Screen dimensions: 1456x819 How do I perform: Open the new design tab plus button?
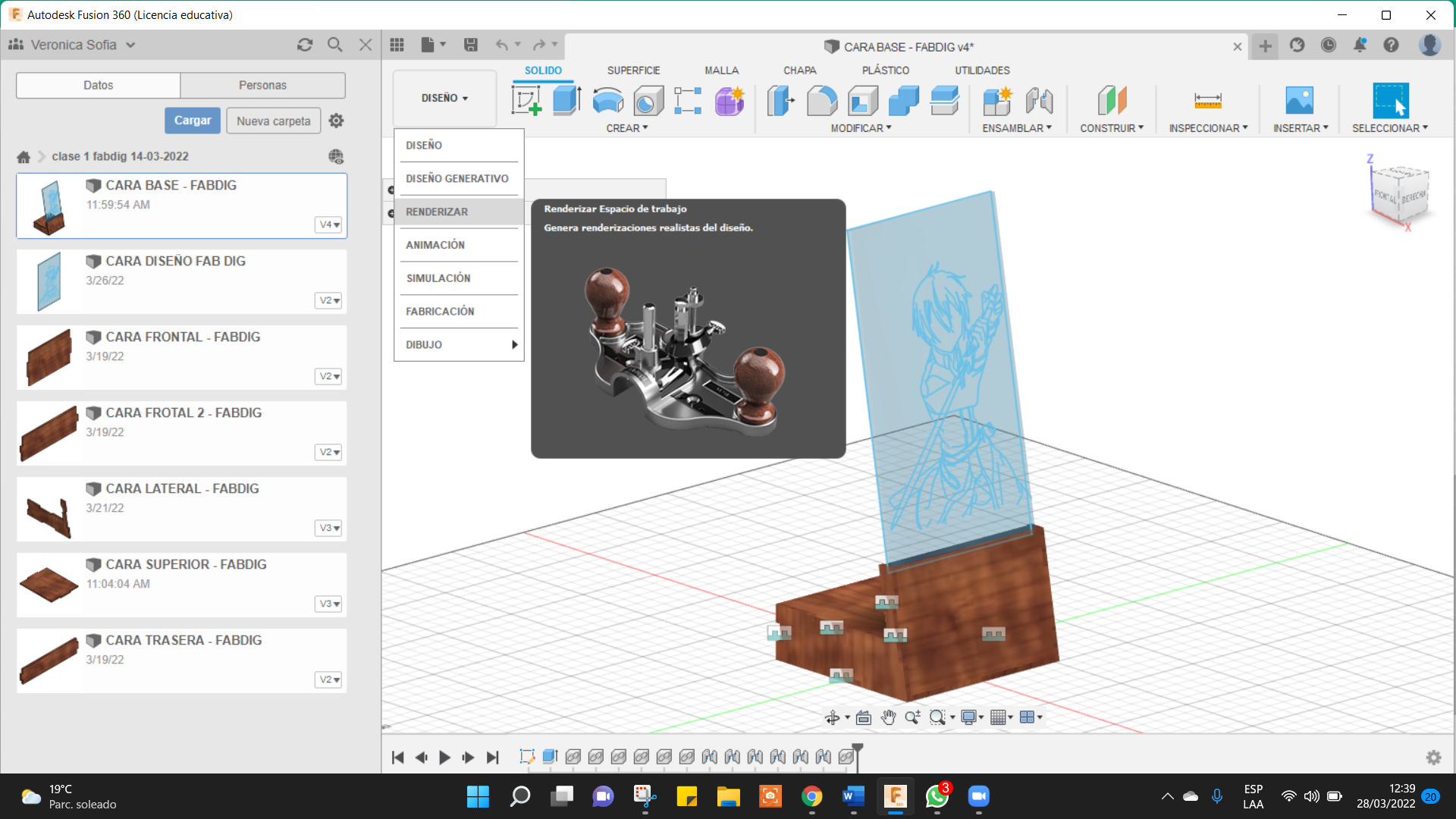pos(1265,46)
